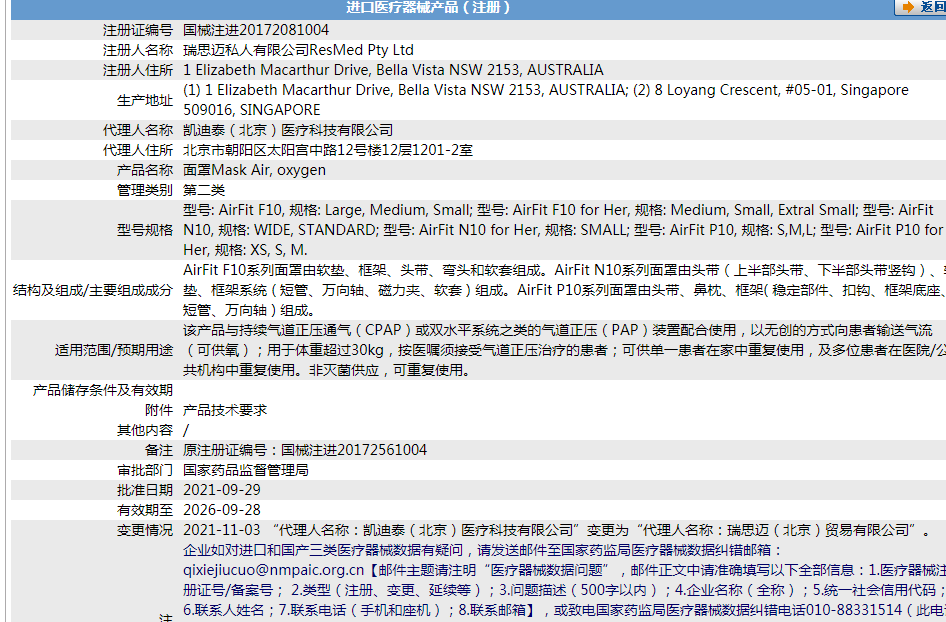Select the change record dated 2021-11-03
The height and width of the screenshot is (622, 946).
tap(559, 530)
